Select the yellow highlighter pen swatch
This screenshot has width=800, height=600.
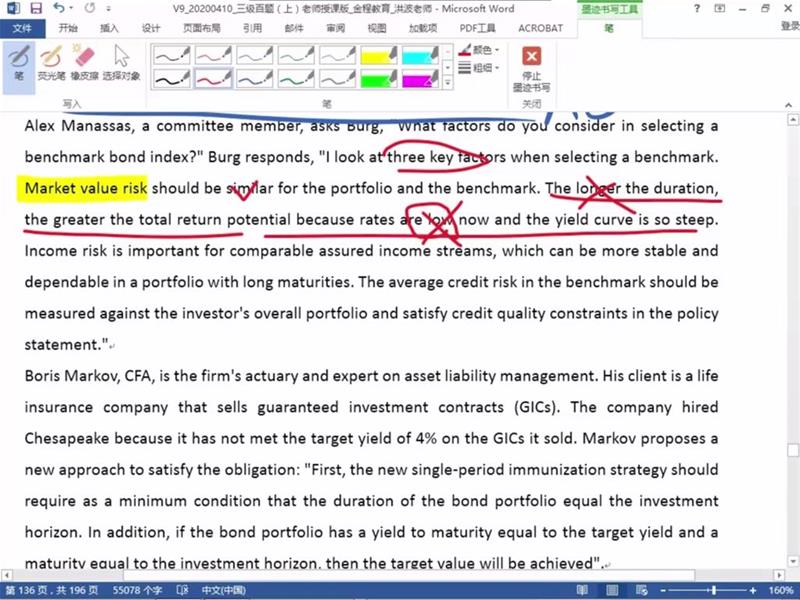click(x=379, y=55)
